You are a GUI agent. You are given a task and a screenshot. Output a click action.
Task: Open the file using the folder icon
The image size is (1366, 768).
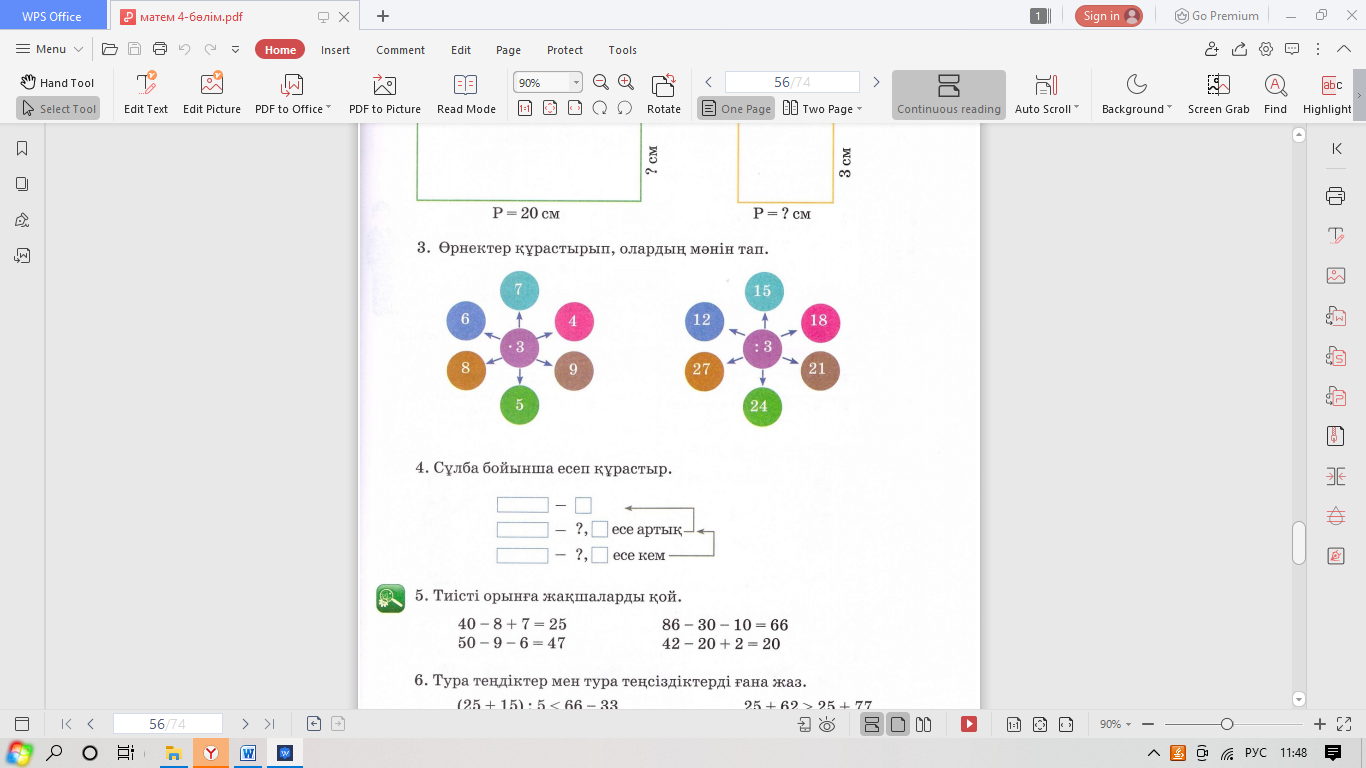point(110,49)
